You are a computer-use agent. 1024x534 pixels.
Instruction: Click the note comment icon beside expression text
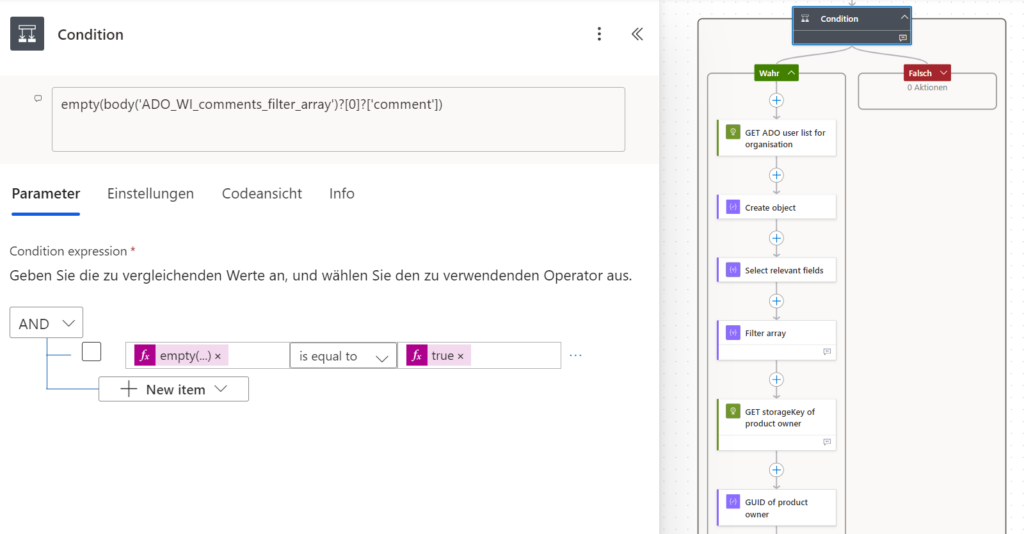38,98
